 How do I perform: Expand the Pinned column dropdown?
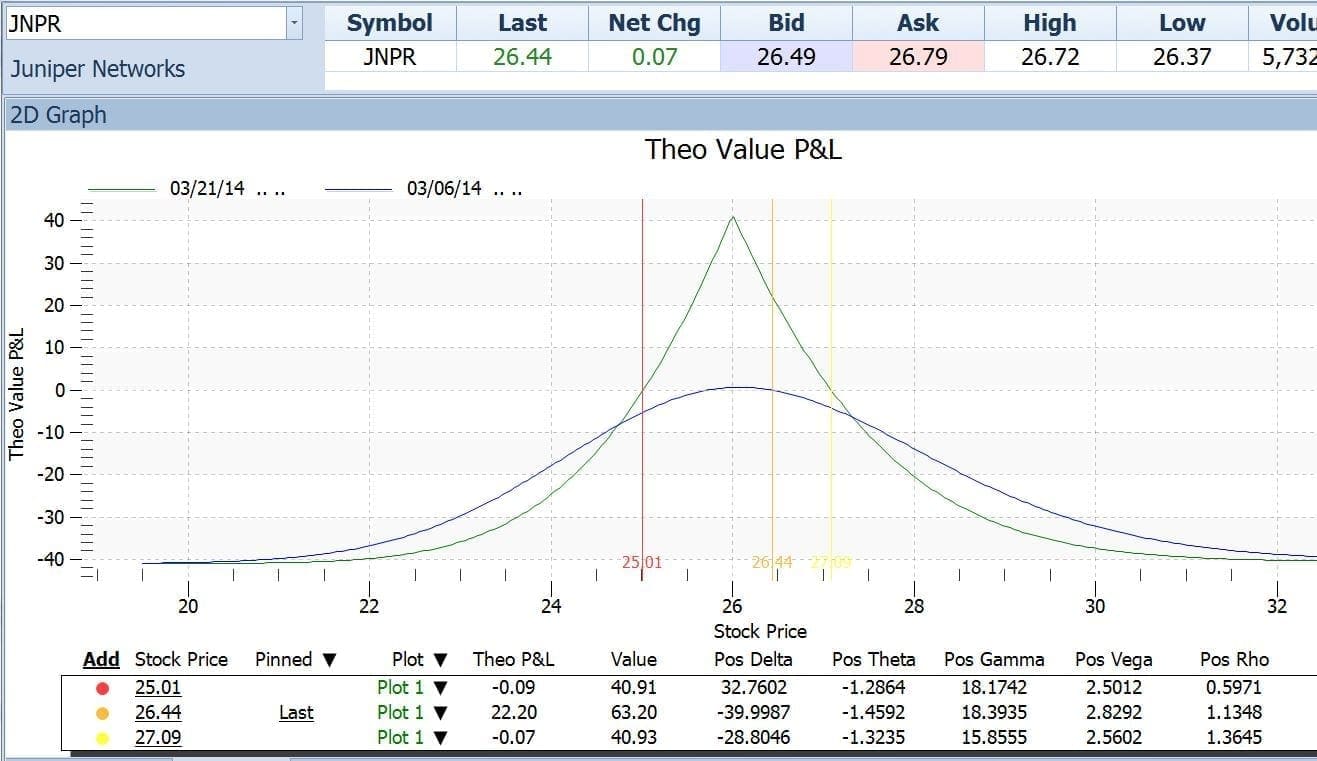pos(329,660)
